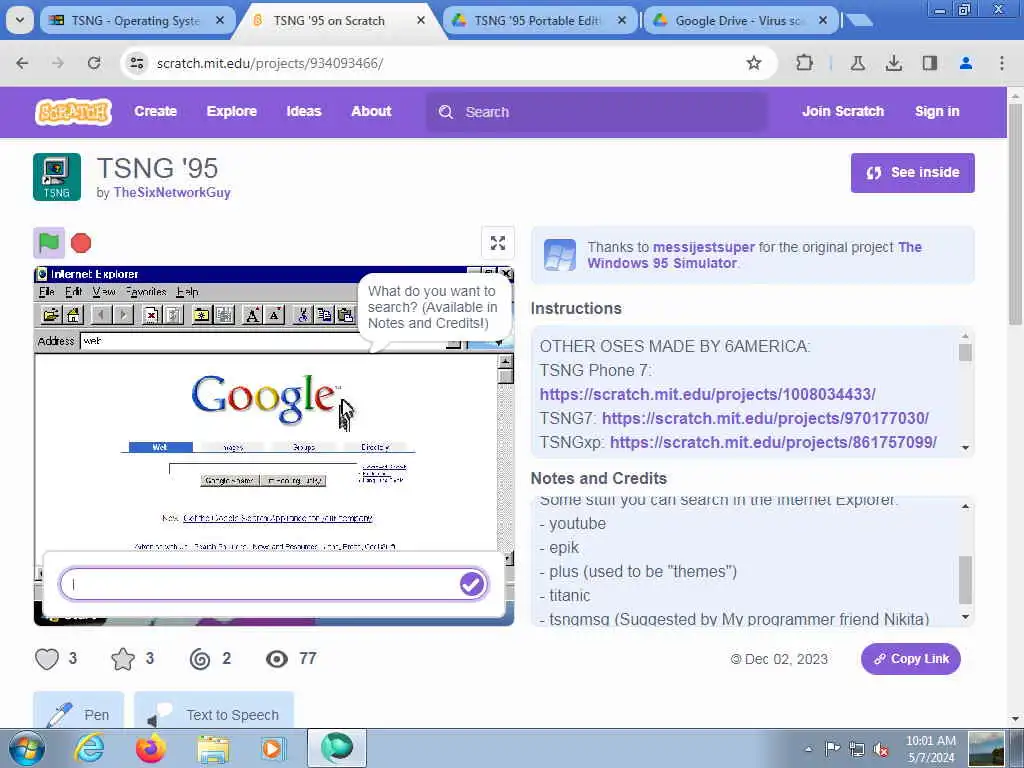Image resolution: width=1024 pixels, height=768 pixels.
Task: View site information icon in address bar
Action: pyautogui.click(x=136, y=63)
